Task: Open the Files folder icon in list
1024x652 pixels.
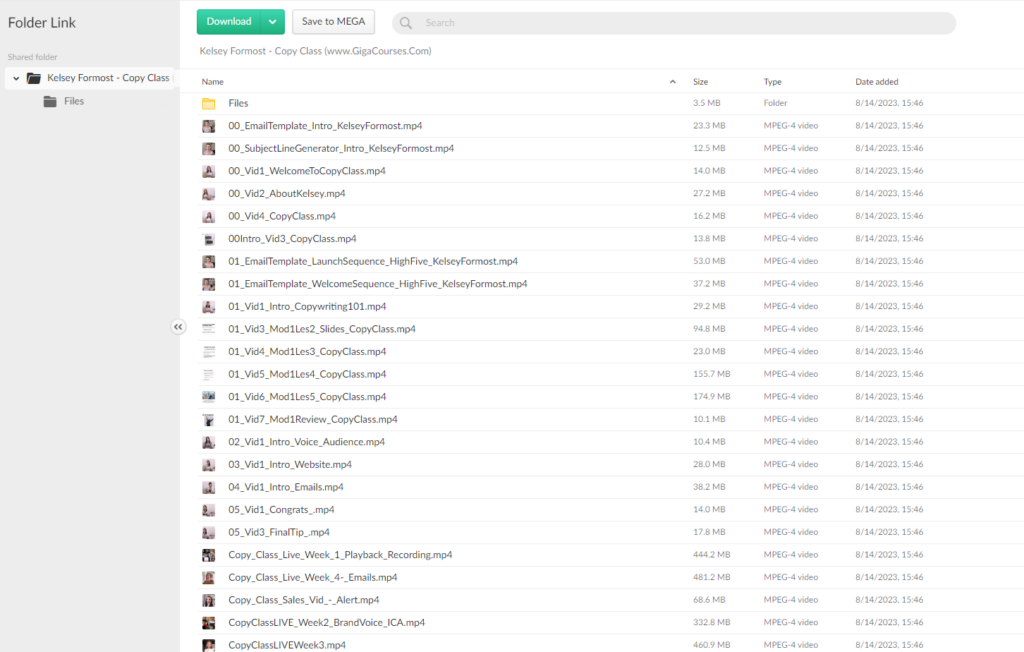Action: point(209,103)
